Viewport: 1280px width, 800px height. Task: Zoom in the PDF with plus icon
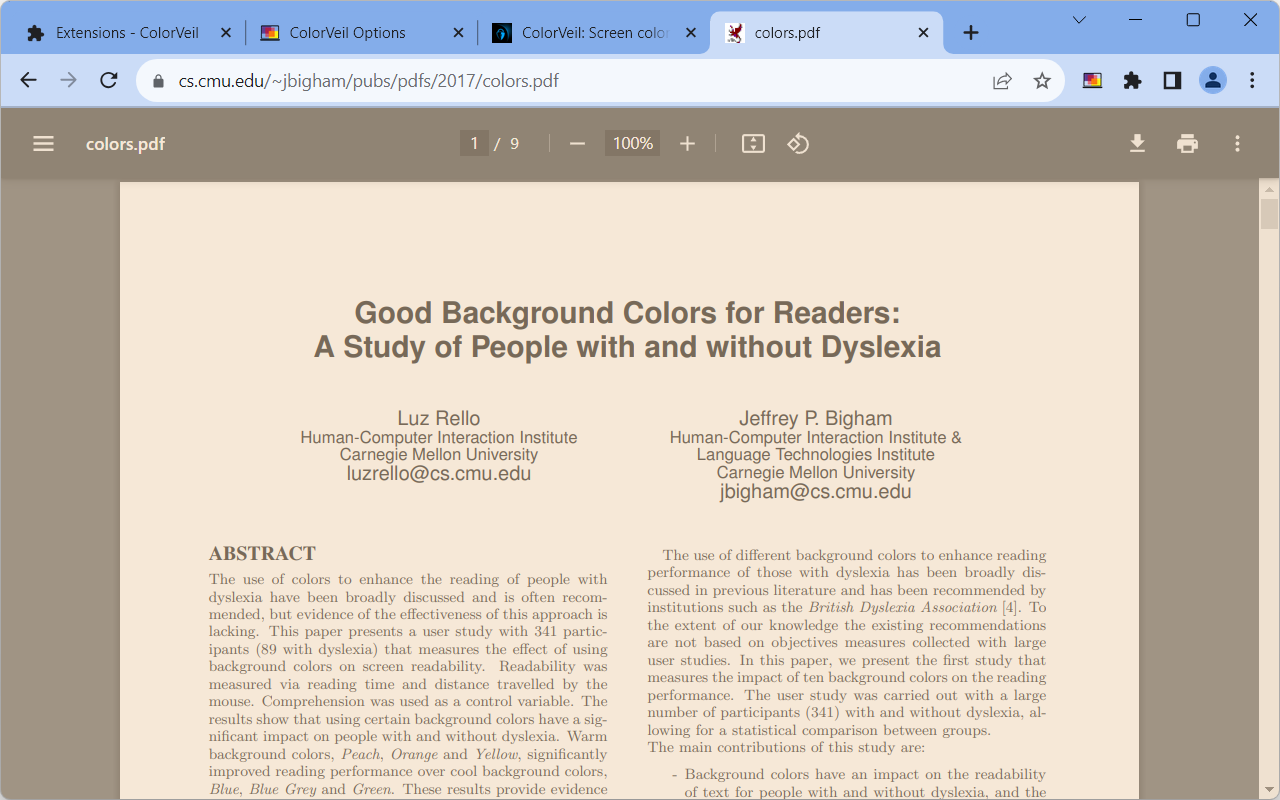tap(687, 144)
